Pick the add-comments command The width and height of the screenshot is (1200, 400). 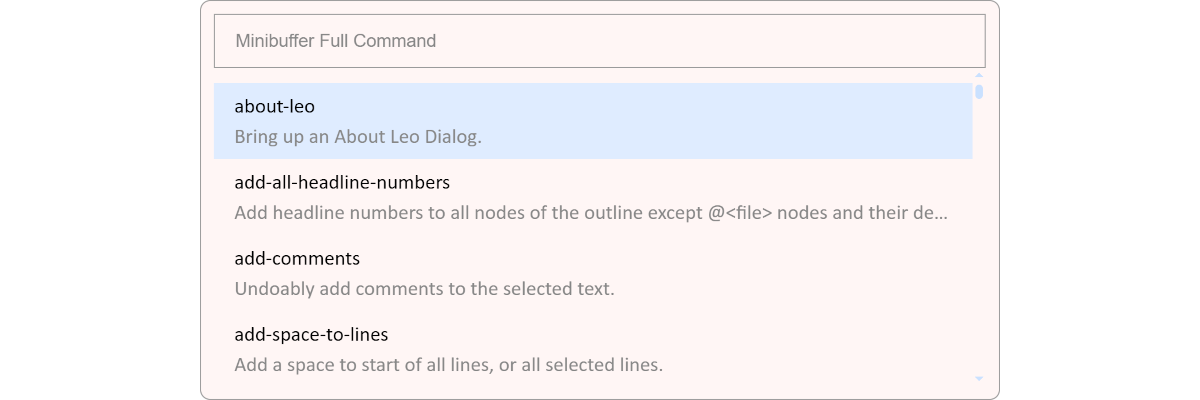tap(593, 273)
